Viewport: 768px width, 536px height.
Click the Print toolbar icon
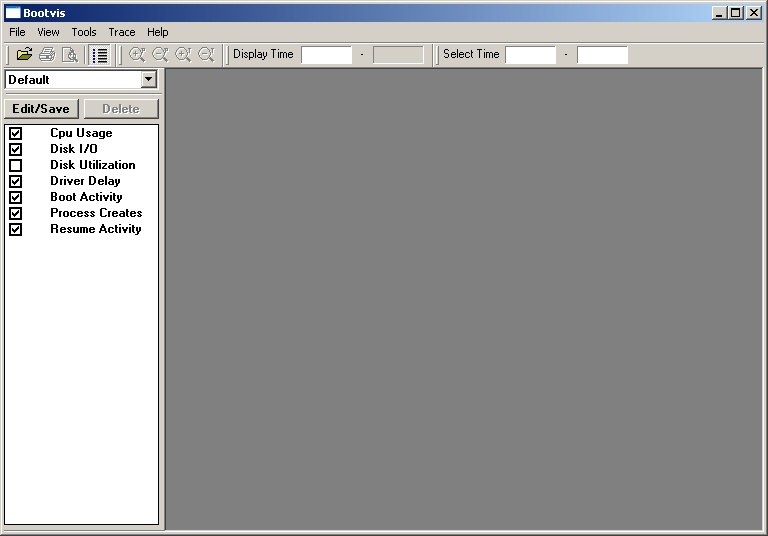click(x=47, y=54)
